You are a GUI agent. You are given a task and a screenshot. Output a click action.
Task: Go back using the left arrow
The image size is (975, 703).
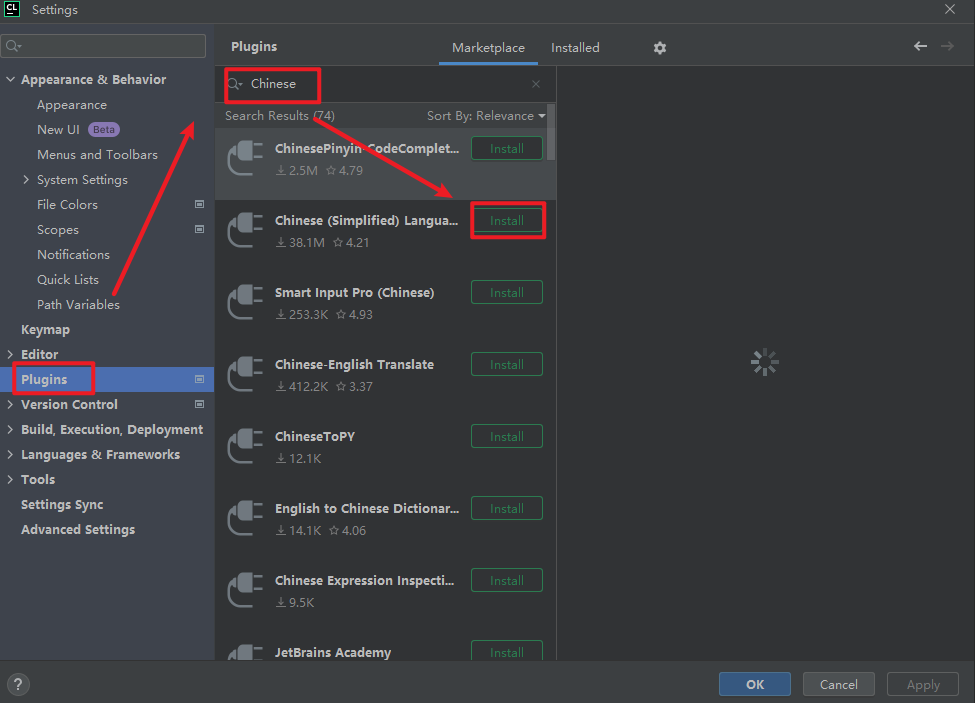click(x=920, y=46)
